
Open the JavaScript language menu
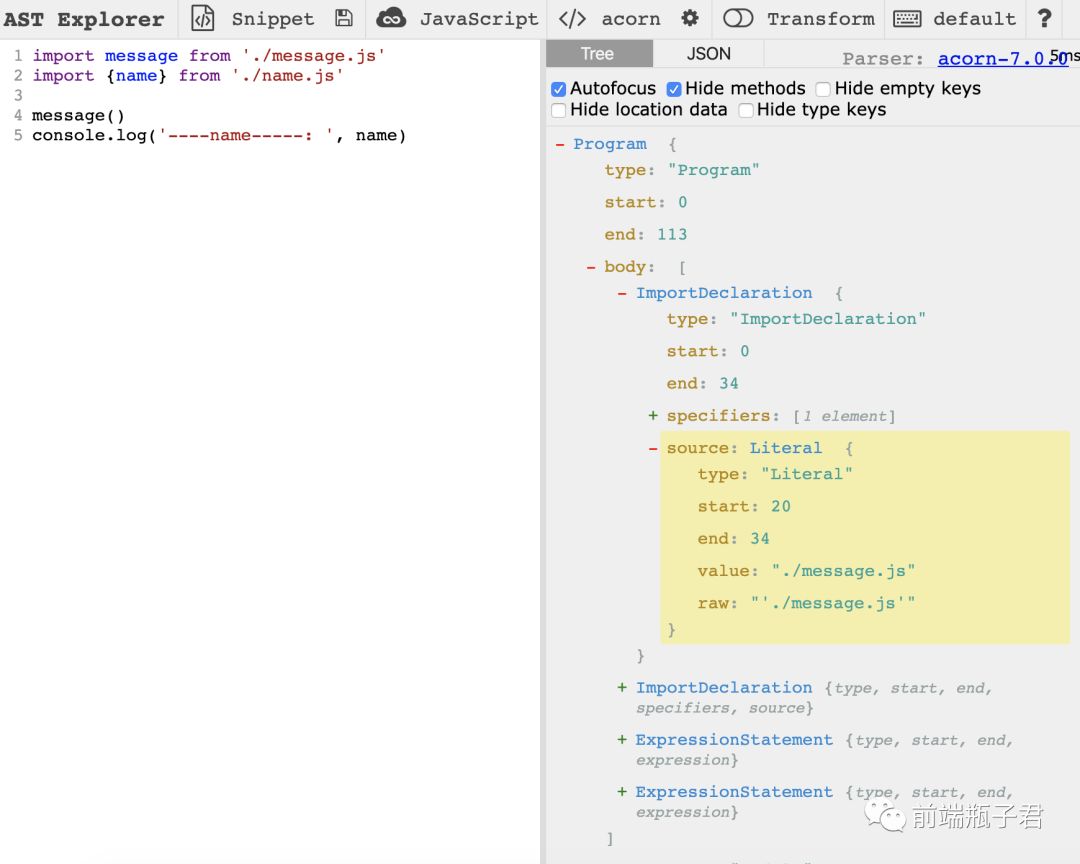pyautogui.click(x=479, y=19)
